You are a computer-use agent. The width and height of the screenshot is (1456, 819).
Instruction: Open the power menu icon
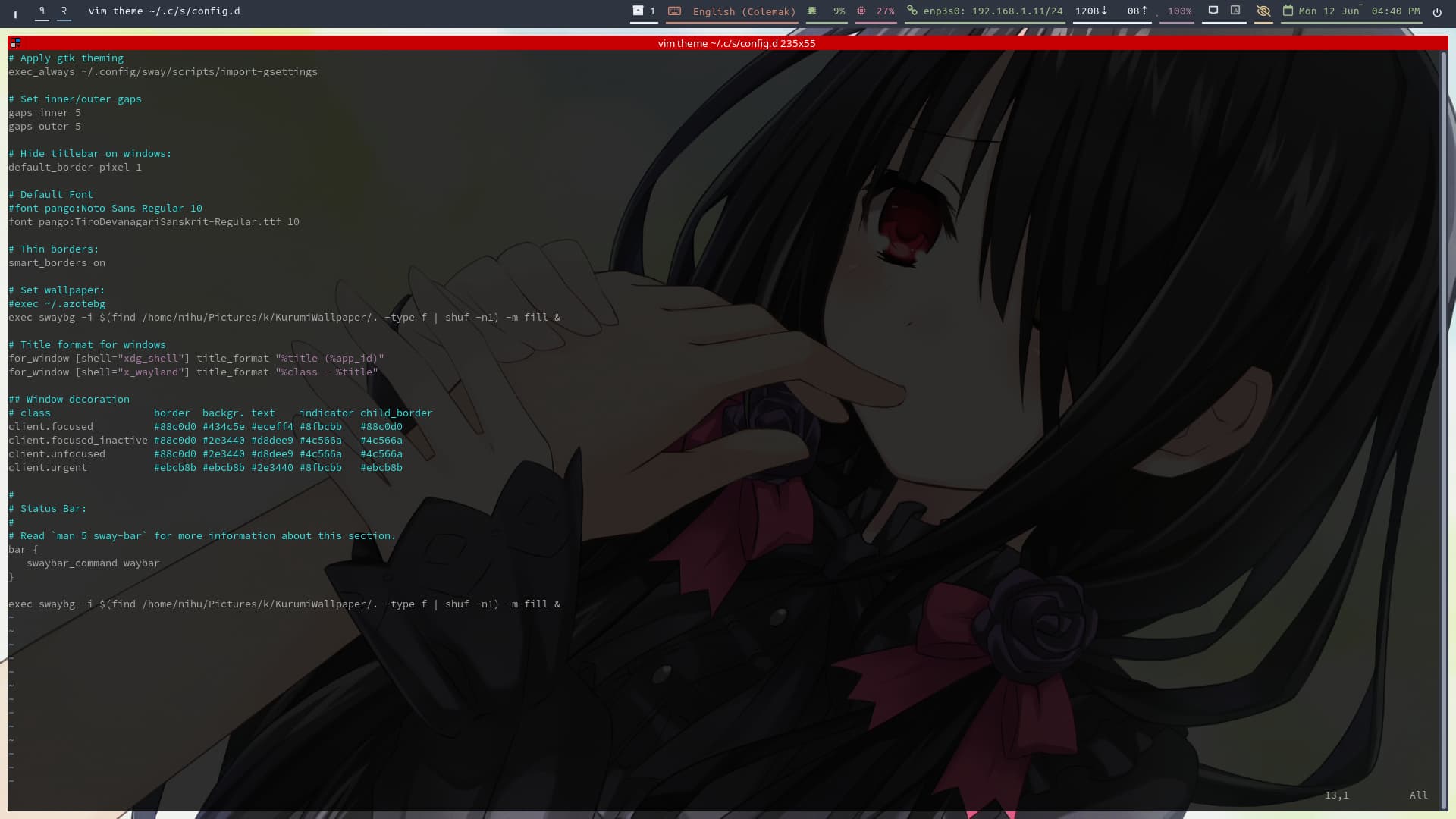(1437, 11)
